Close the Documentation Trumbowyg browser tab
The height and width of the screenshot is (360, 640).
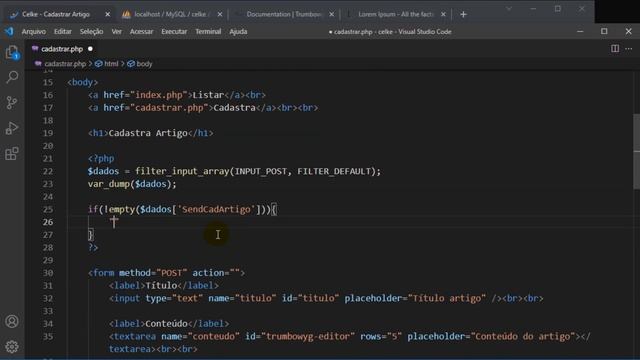pyautogui.click(x=331, y=14)
